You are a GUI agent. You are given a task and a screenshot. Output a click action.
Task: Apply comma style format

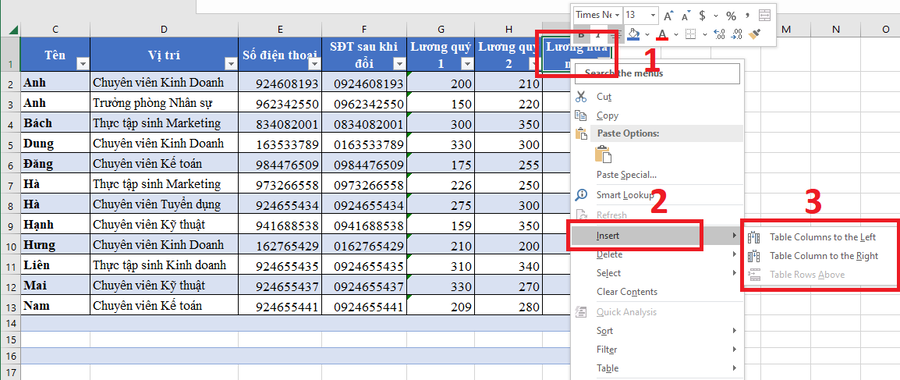pos(747,15)
